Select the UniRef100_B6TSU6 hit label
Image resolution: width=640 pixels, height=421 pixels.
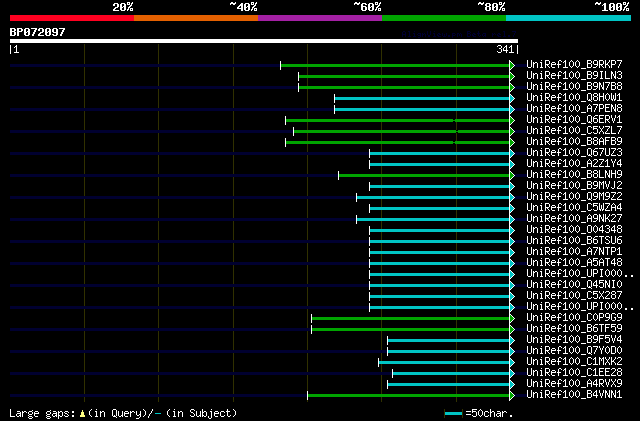tap(574, 241)
